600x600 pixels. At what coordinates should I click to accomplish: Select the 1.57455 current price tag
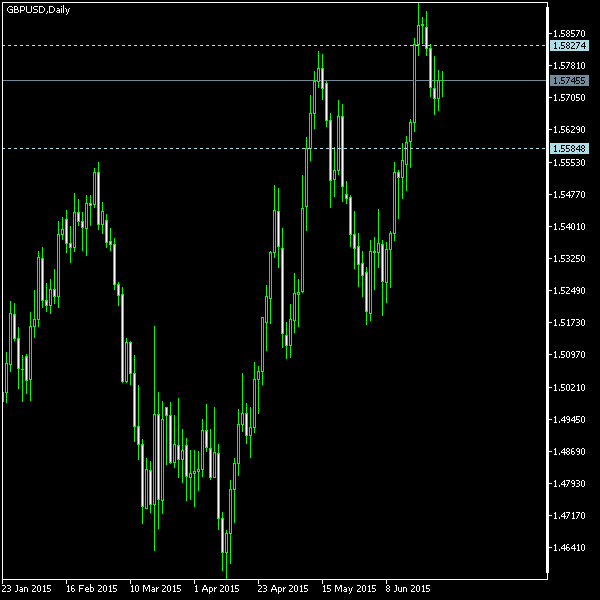click(x=569, y=80)
